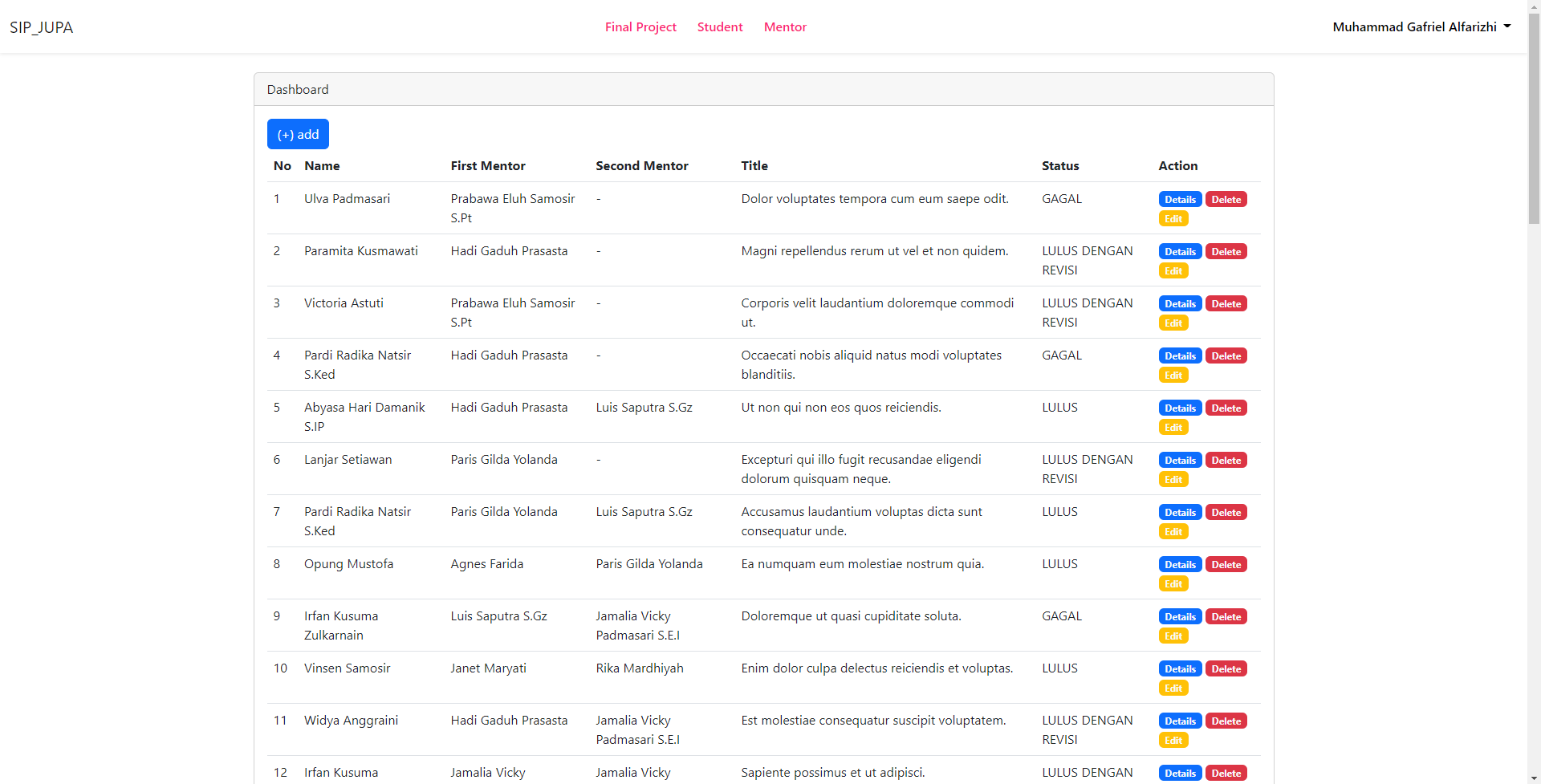Viewport: 1541px width, 784px height.
Task: View Details for Widya Anggraini
Action: [x=1179, y=721]
